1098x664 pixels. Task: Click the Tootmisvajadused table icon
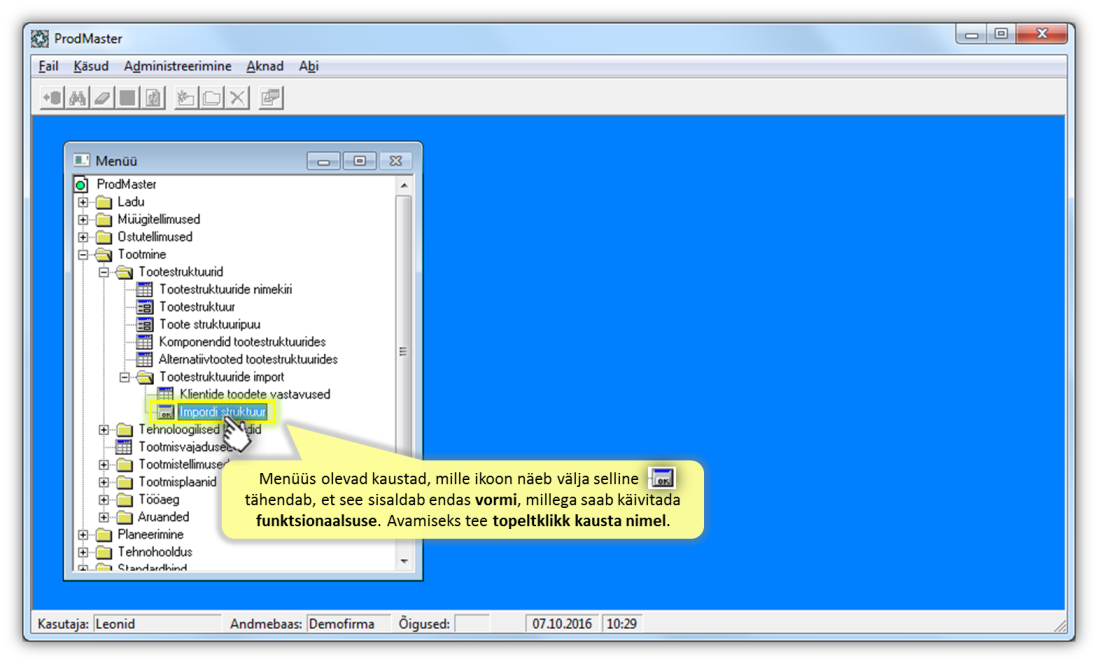pyautogui.click(x=123, y=447)
